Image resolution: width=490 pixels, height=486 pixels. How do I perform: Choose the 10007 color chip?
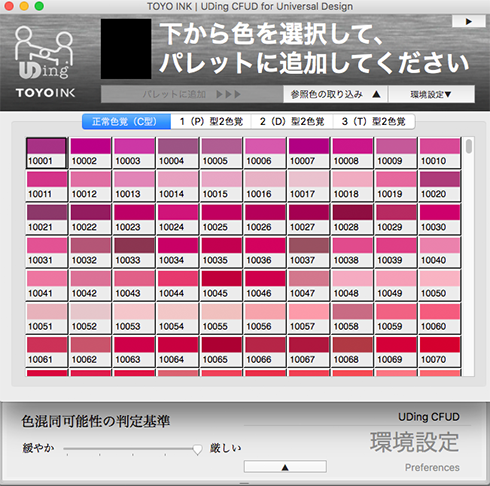coord(309,153)
